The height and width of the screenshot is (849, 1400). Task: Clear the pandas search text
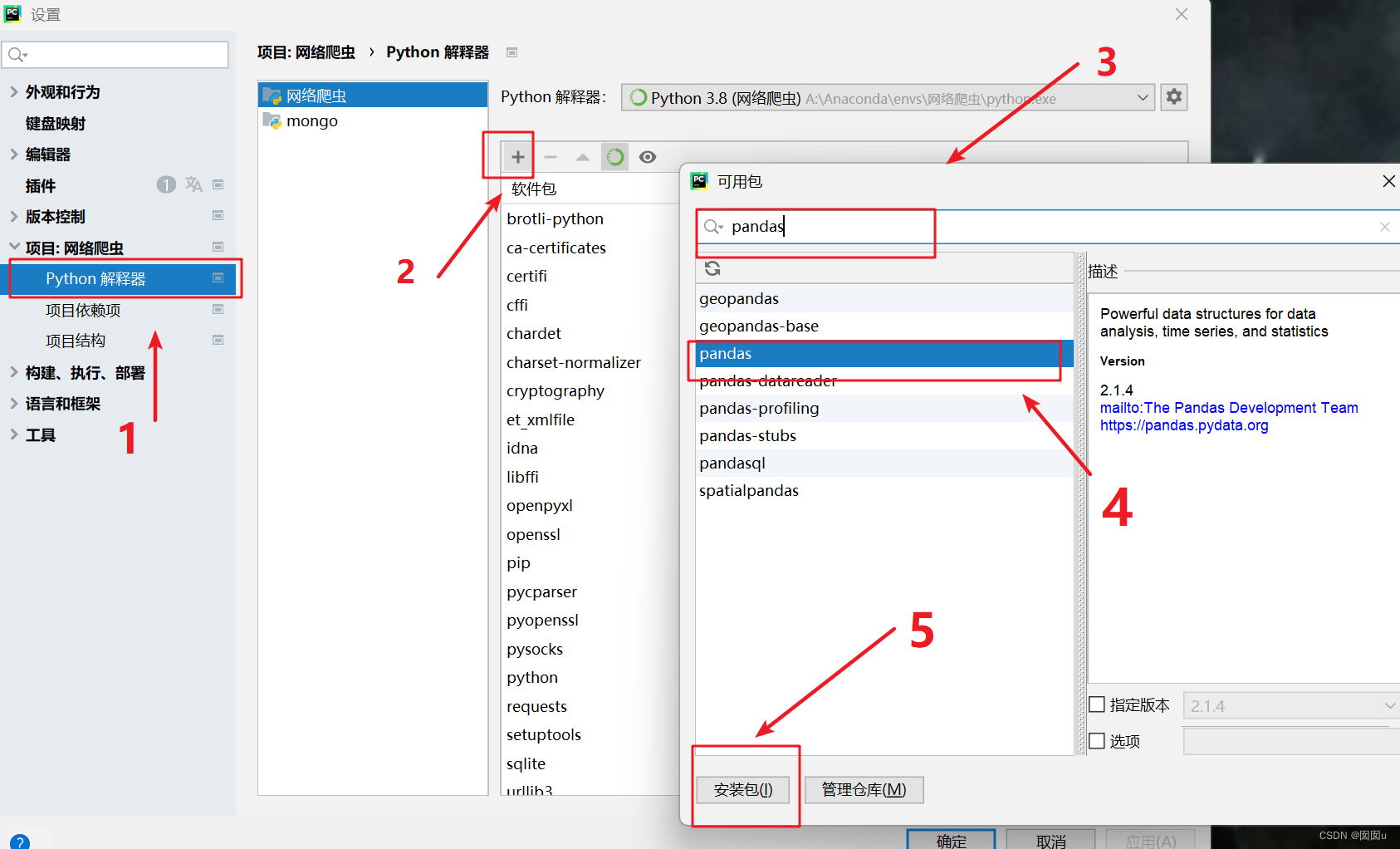pos(1384,227)
